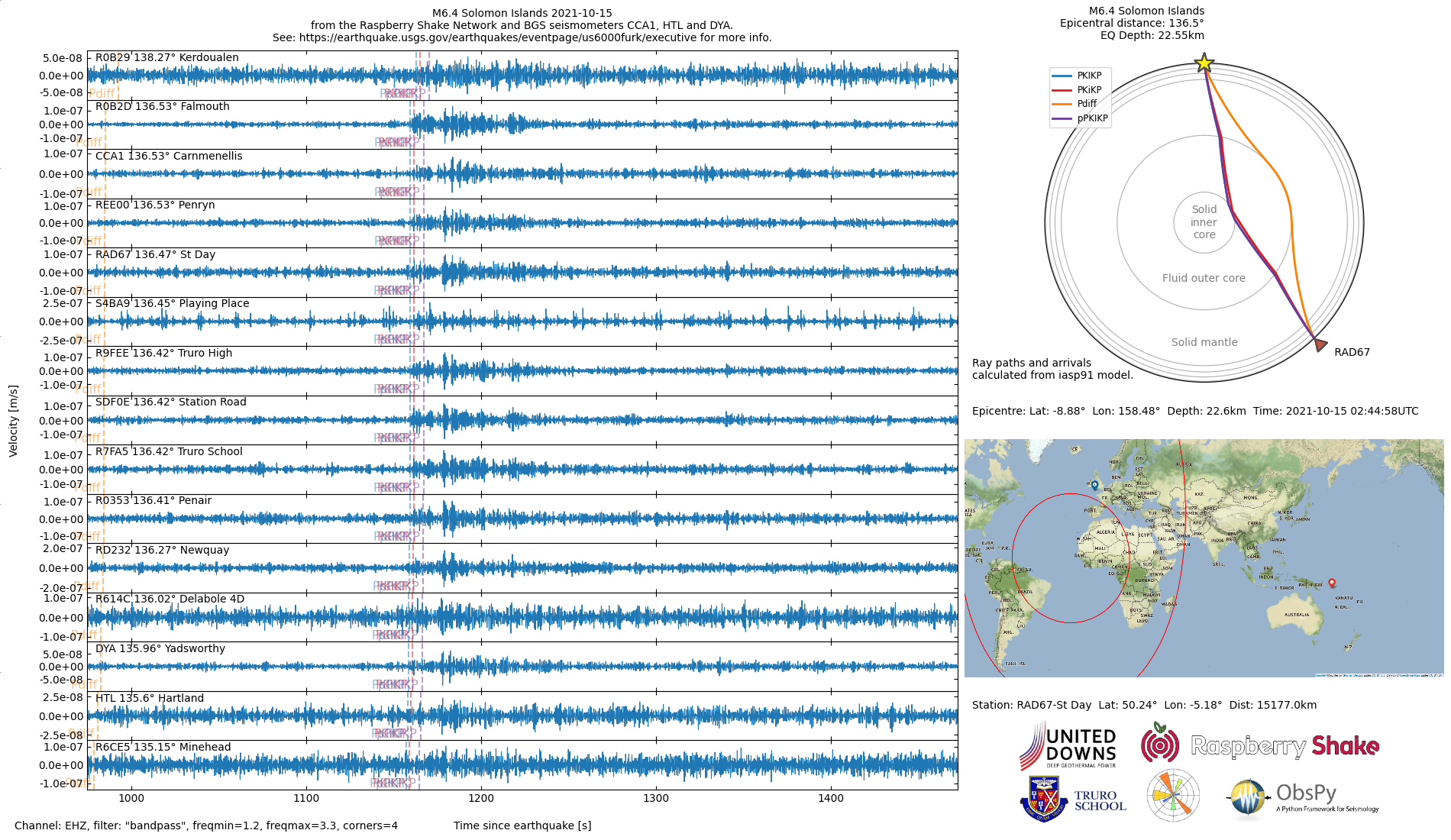Screen dimensions: 1451x840
Task: Click the pPKIKP purple legend entry
Action: point(1080,118)
